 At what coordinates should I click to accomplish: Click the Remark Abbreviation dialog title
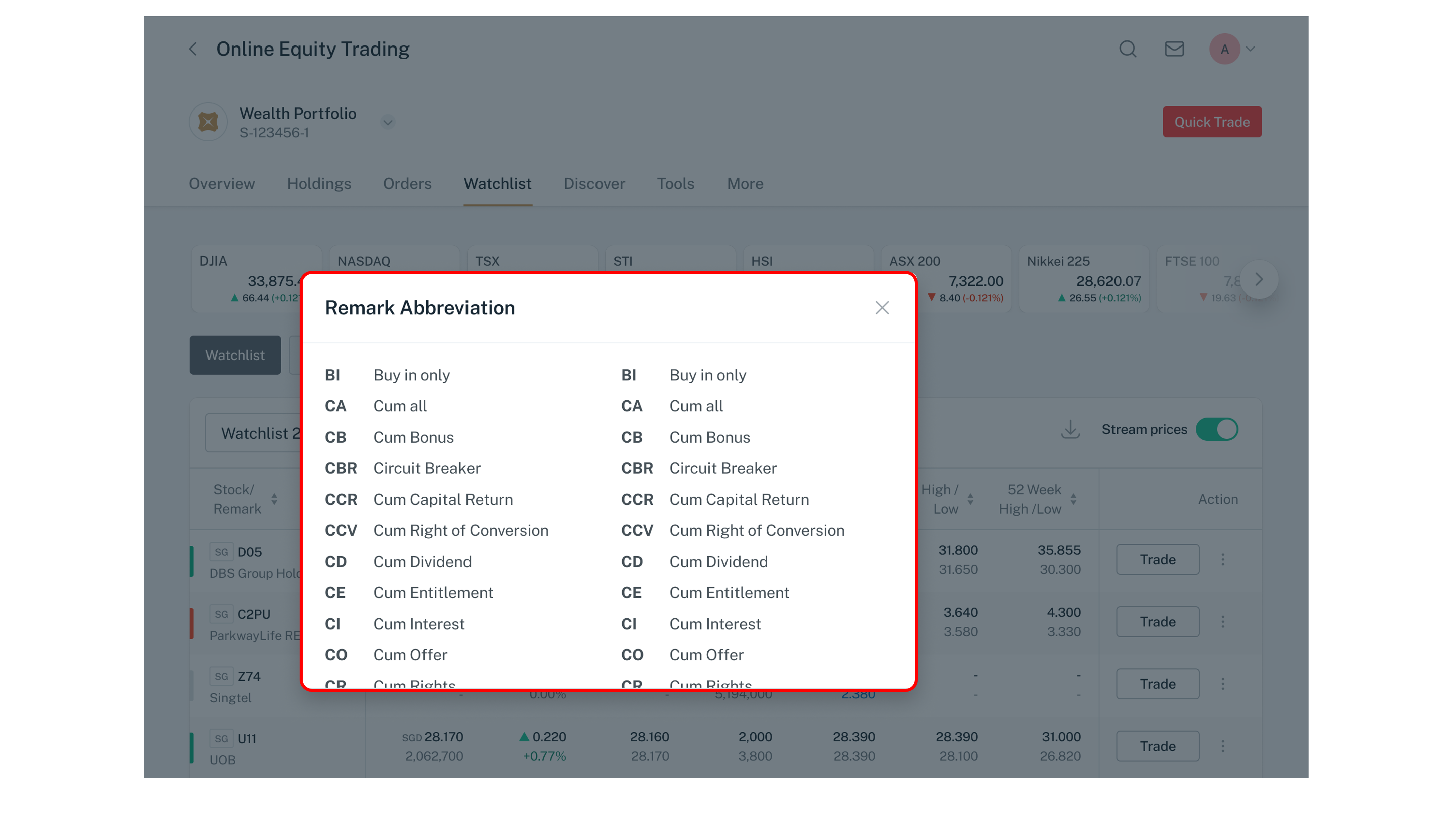[x=420, y=308]
